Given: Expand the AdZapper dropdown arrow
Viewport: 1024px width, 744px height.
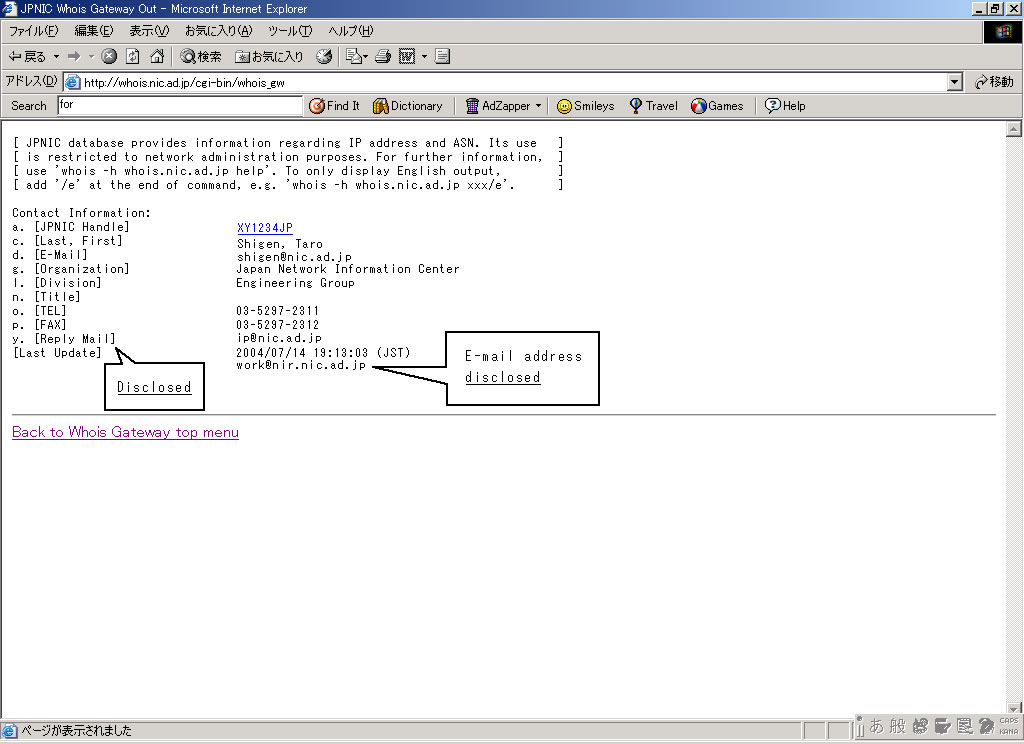Looking at the screenshot, I should tap(538, 106).
